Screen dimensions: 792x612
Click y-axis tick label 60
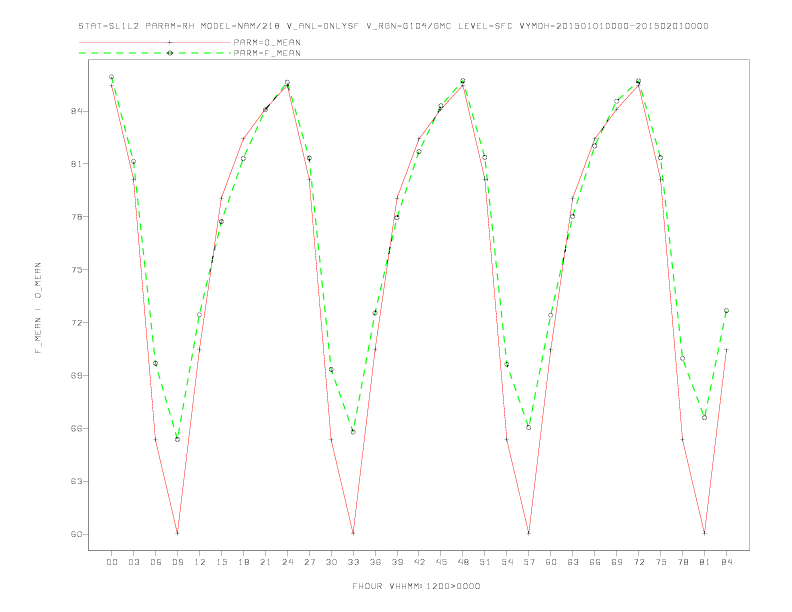77,534
